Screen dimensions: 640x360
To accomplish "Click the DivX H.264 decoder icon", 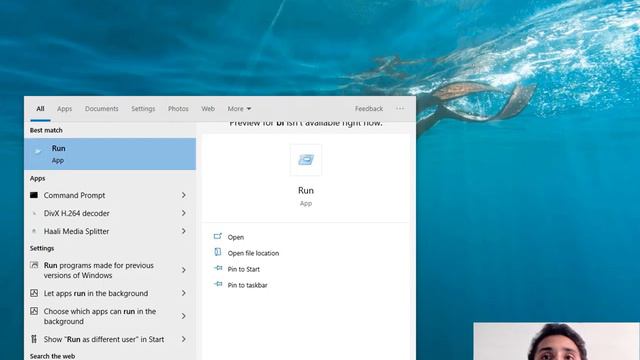I will (x=34, y=213).
